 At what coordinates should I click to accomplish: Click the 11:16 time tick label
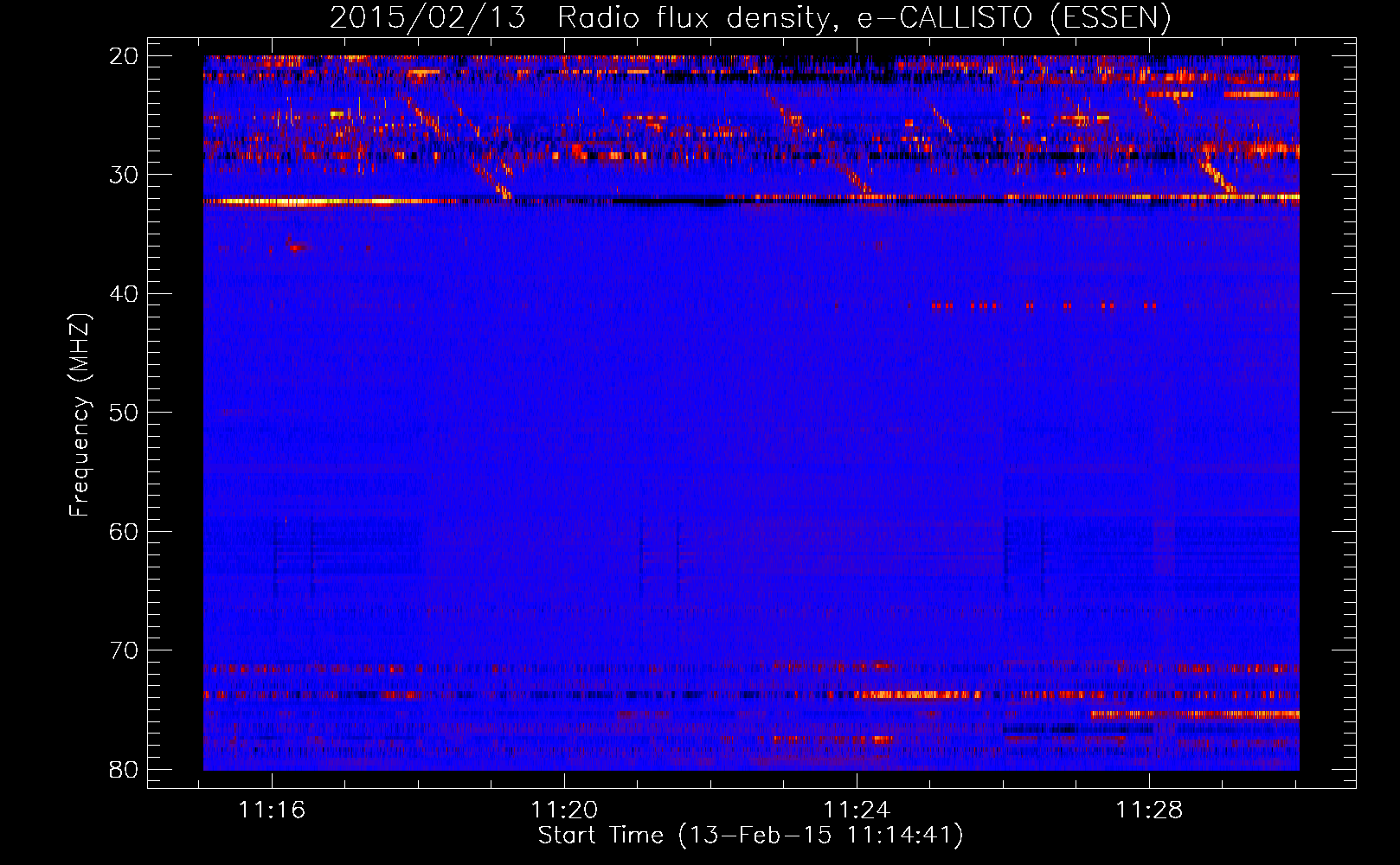coord(272,811)
